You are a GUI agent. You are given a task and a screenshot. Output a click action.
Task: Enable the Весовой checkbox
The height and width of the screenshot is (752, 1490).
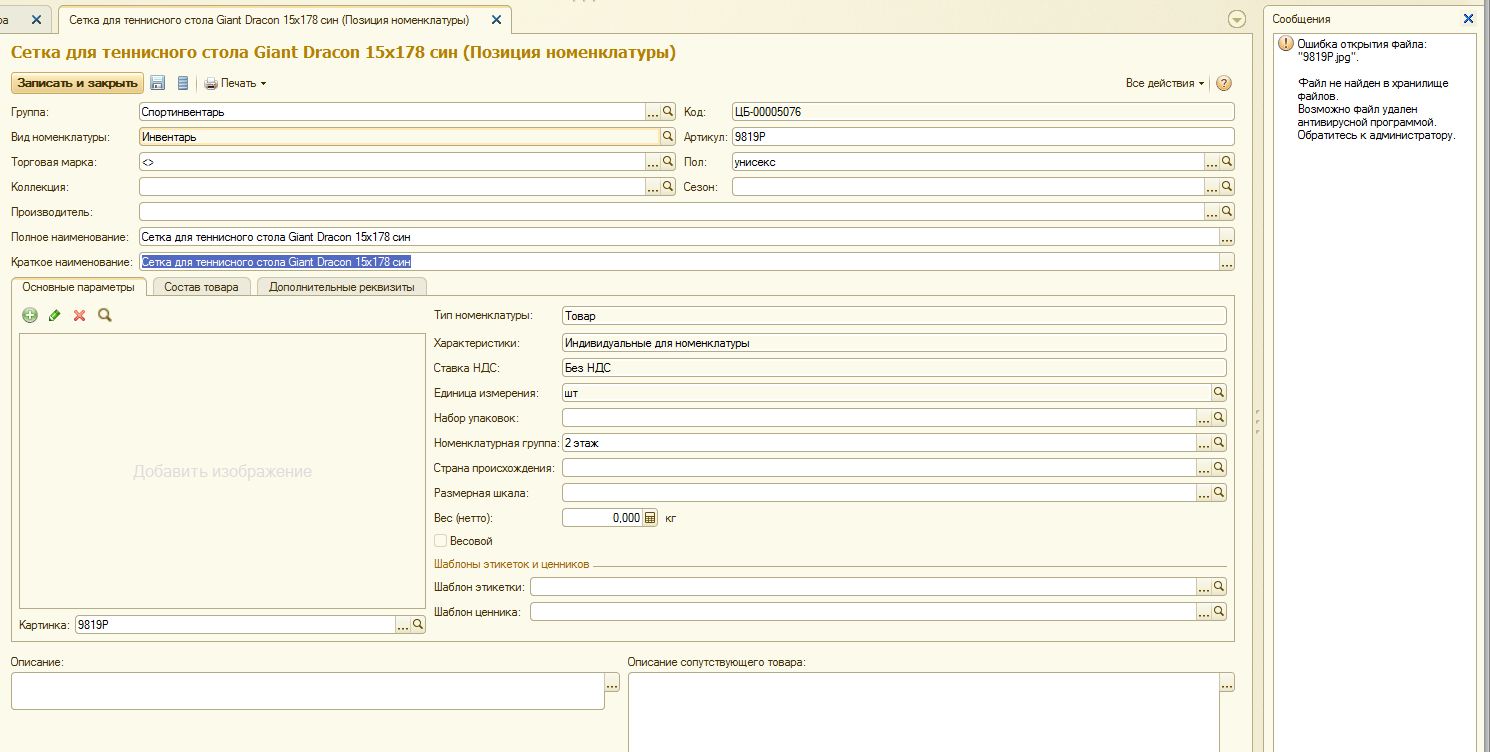tap(441, 541)
